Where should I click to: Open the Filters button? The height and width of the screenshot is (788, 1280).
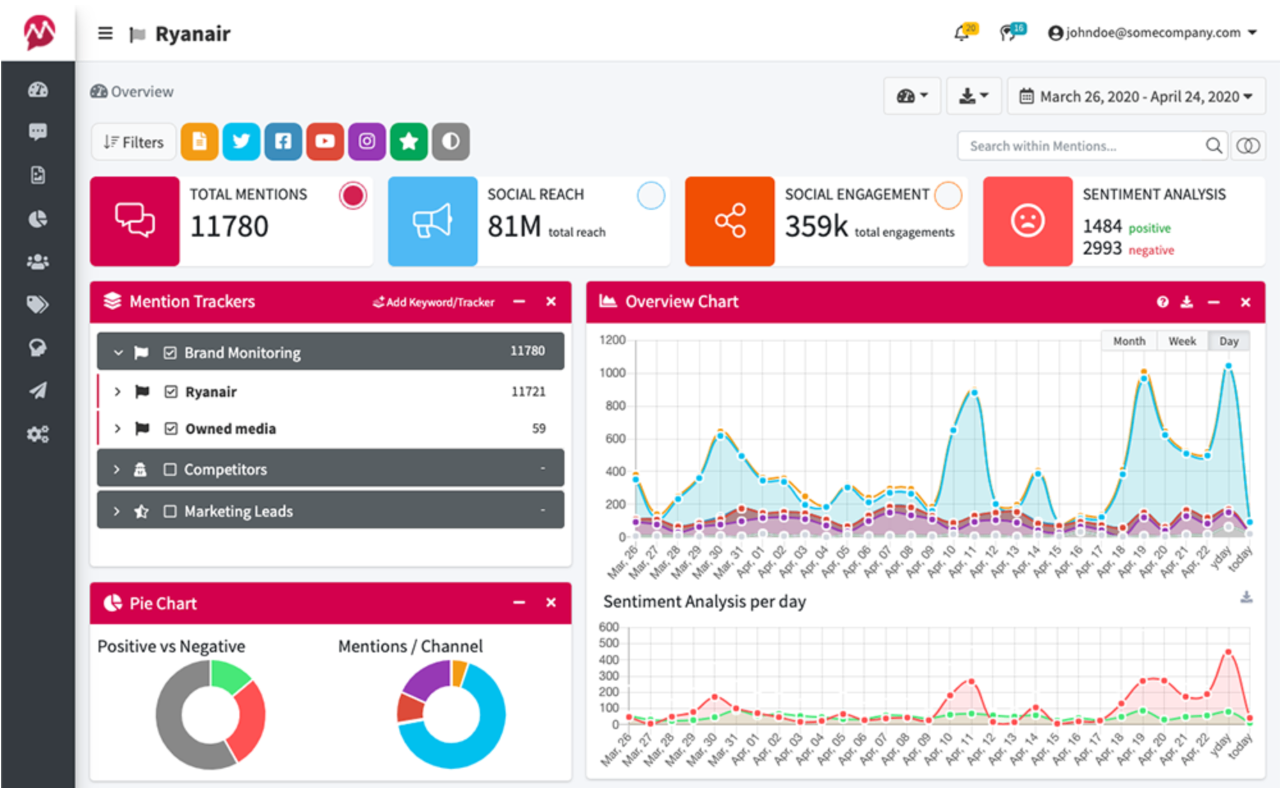pyautogui.click(x=134, y=142)
